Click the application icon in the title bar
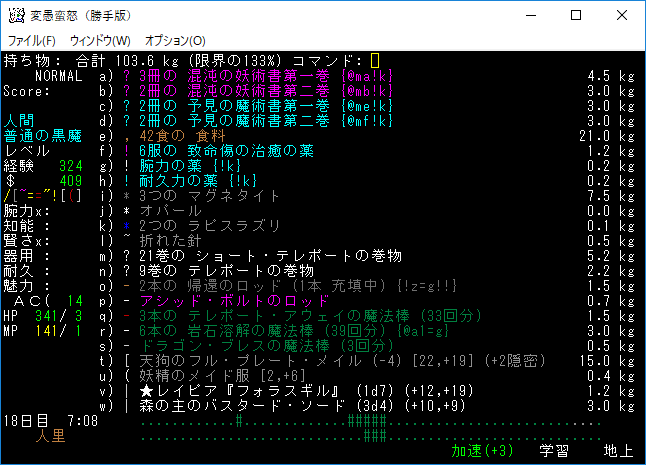Viewport: 646px width, 465px height. tap(17, 16)
